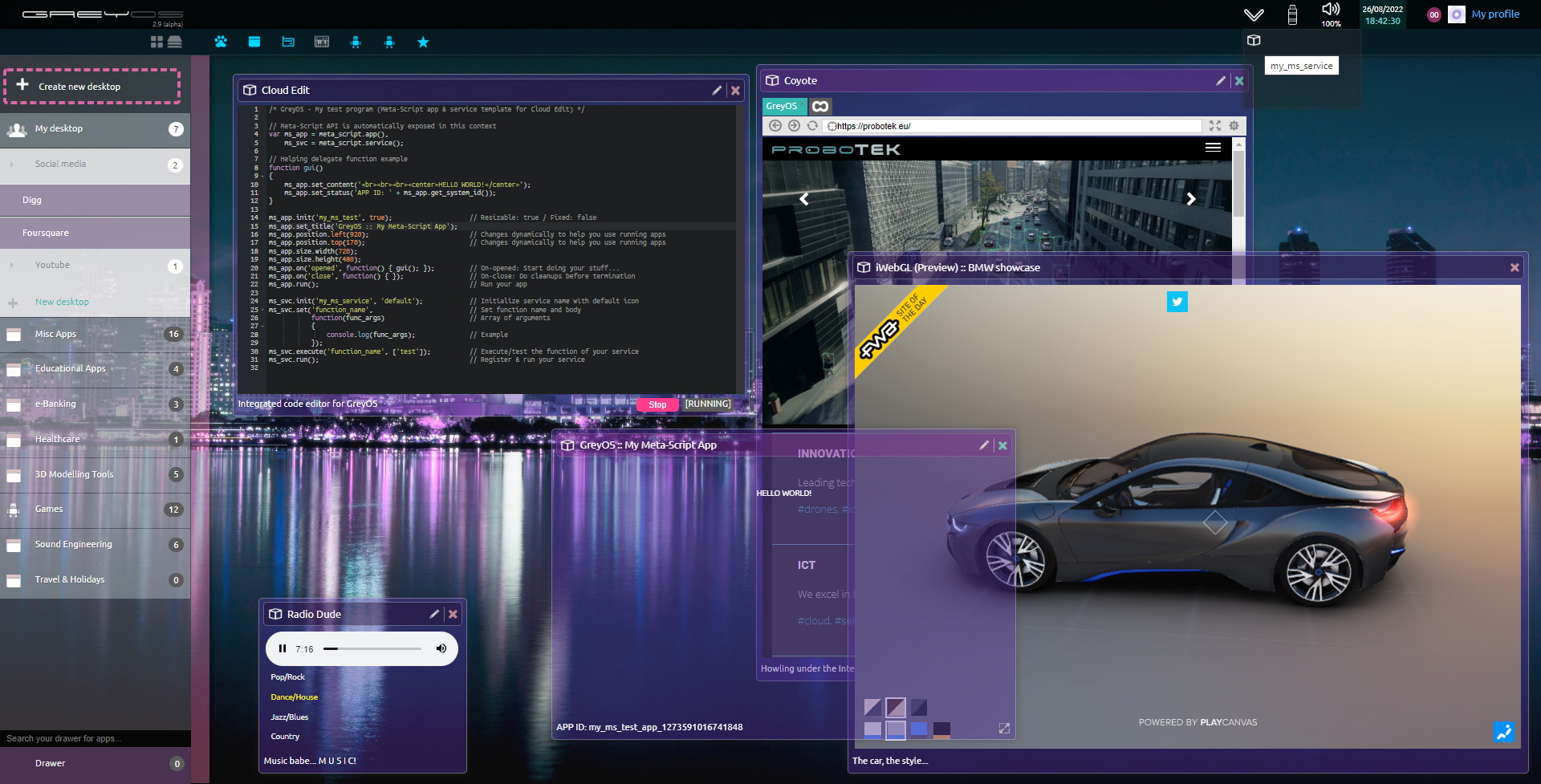1541x784 pixels.
Task: Expand Educational Apps category
Action: tap(95, 369)
